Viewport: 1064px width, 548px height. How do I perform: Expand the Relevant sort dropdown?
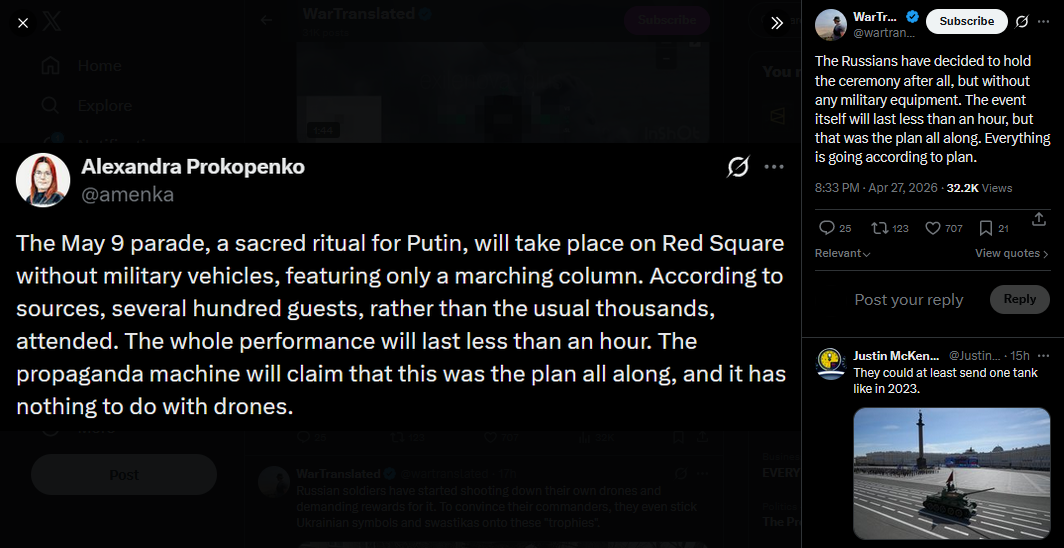coord(843,254)
